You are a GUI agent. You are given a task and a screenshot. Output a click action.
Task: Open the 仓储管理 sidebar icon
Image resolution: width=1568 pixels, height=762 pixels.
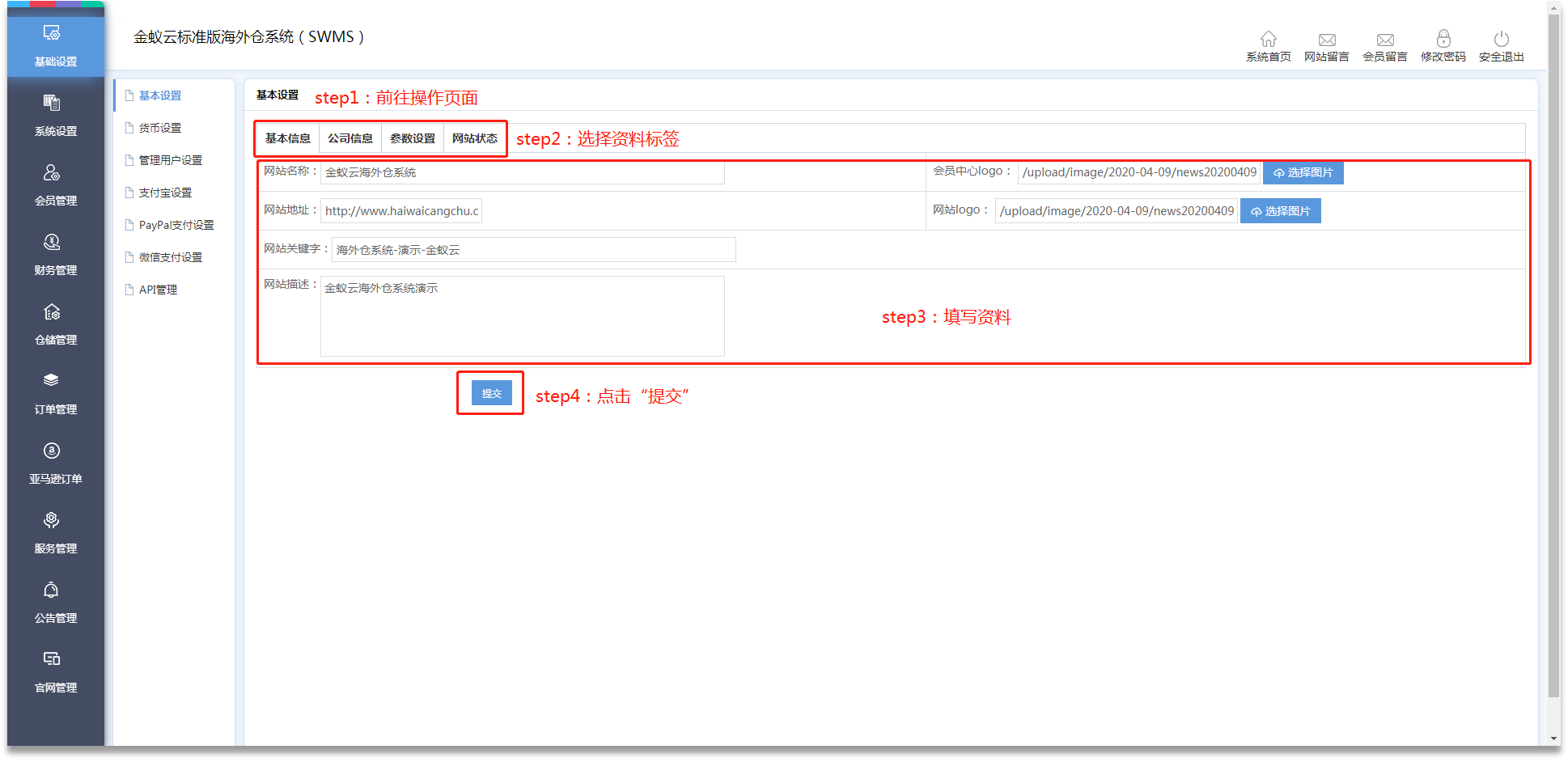coord(52,312)
